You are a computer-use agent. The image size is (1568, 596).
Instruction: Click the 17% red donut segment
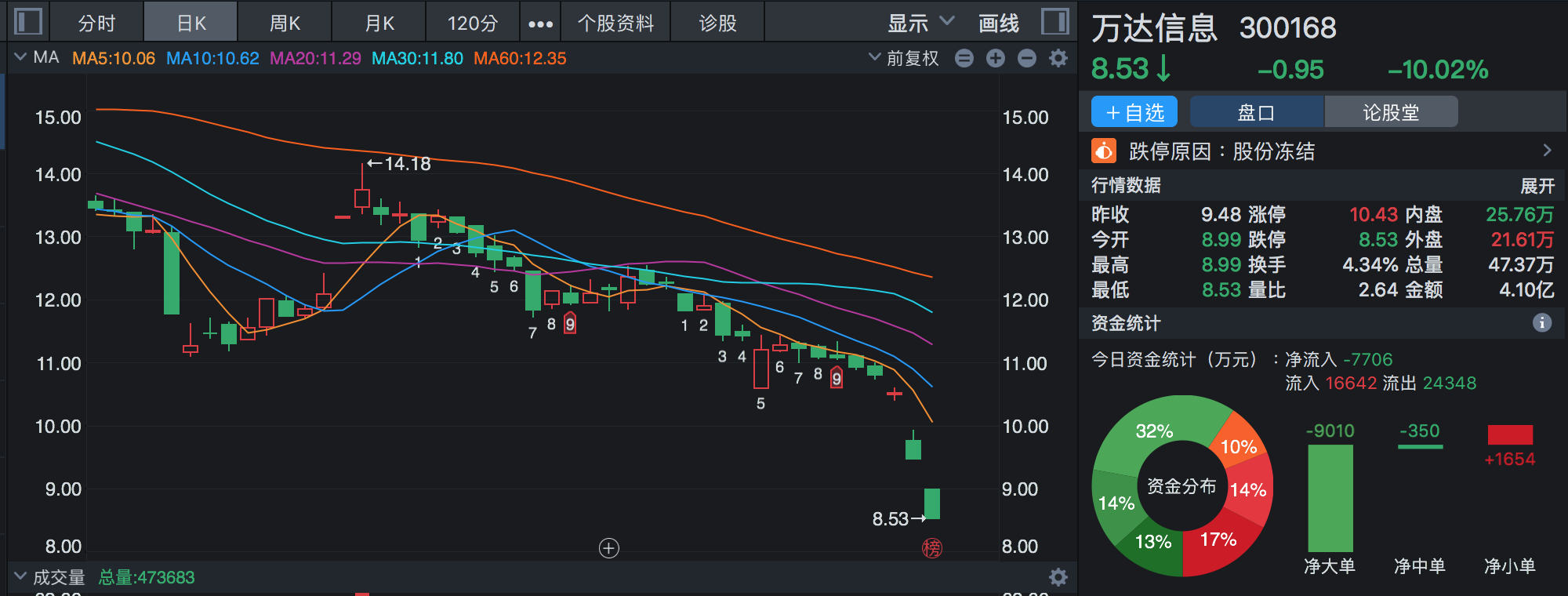pyautogui.click(x=1218, y=540)
